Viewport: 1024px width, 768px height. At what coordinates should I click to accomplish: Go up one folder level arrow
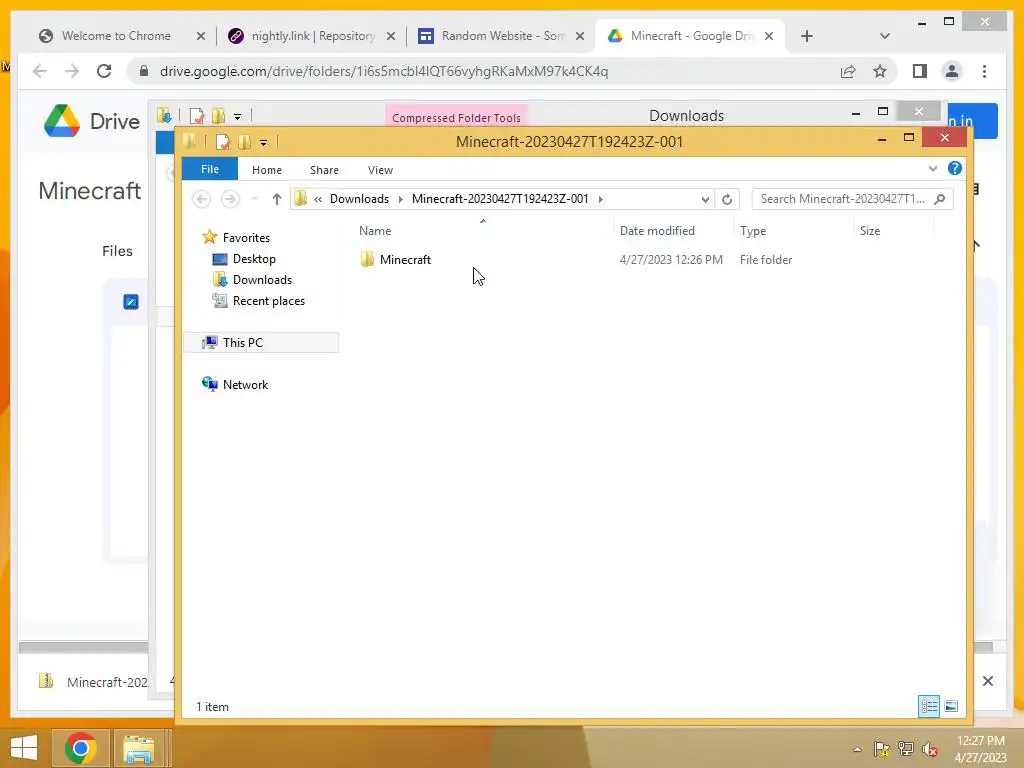276,199
